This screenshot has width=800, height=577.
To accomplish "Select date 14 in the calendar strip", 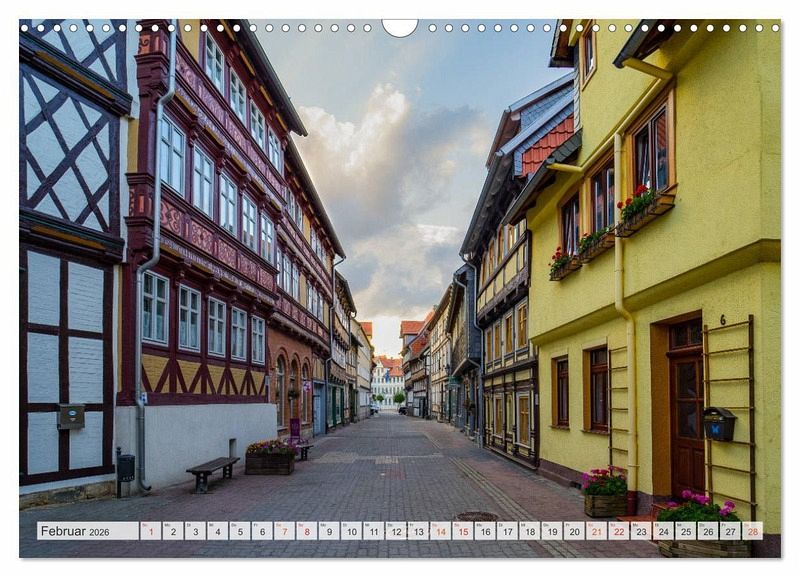I will tap(440, 531).
